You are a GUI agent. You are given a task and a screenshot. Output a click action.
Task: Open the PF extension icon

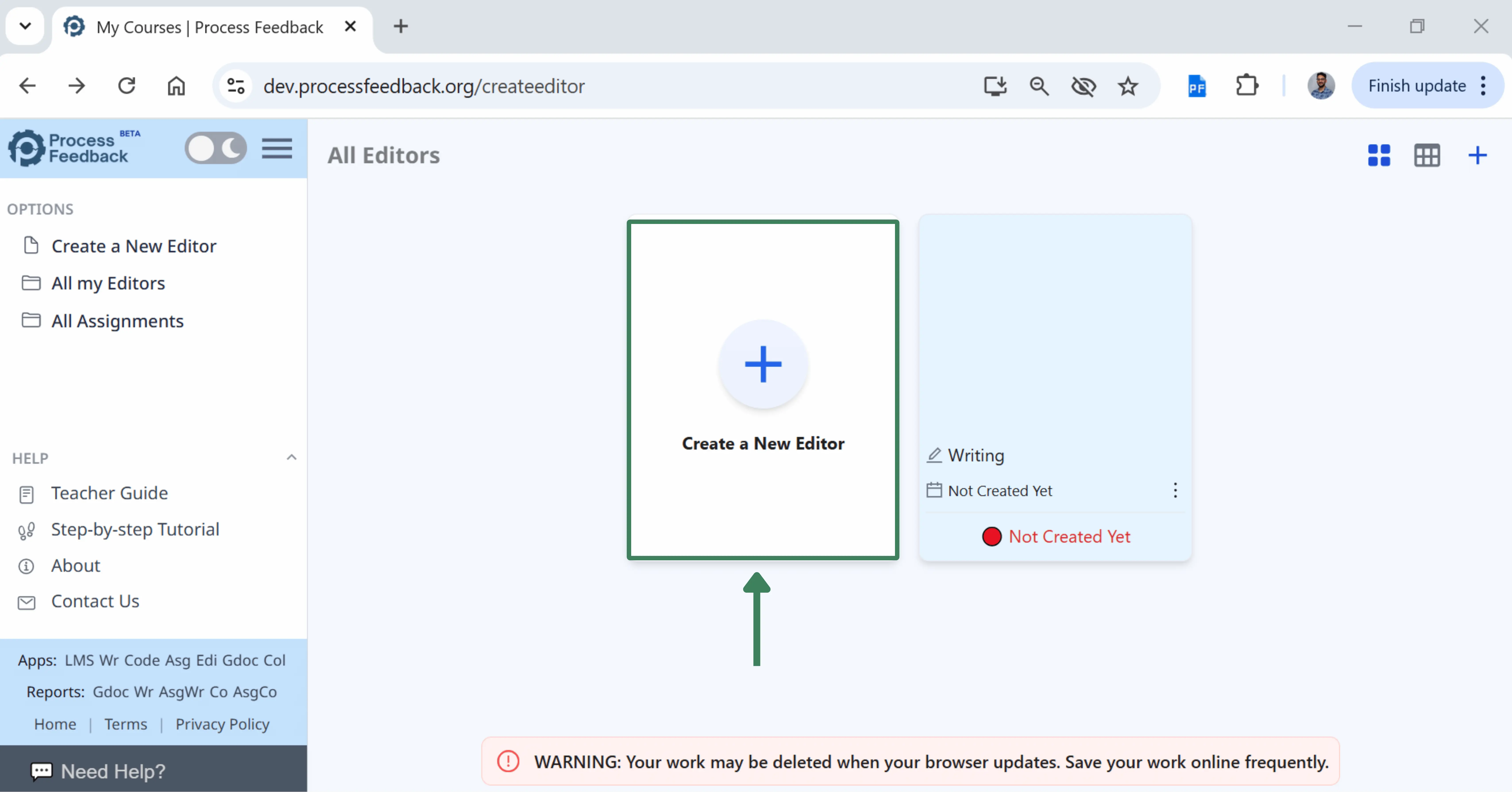pyautogui.click(x=1197, y=86)
